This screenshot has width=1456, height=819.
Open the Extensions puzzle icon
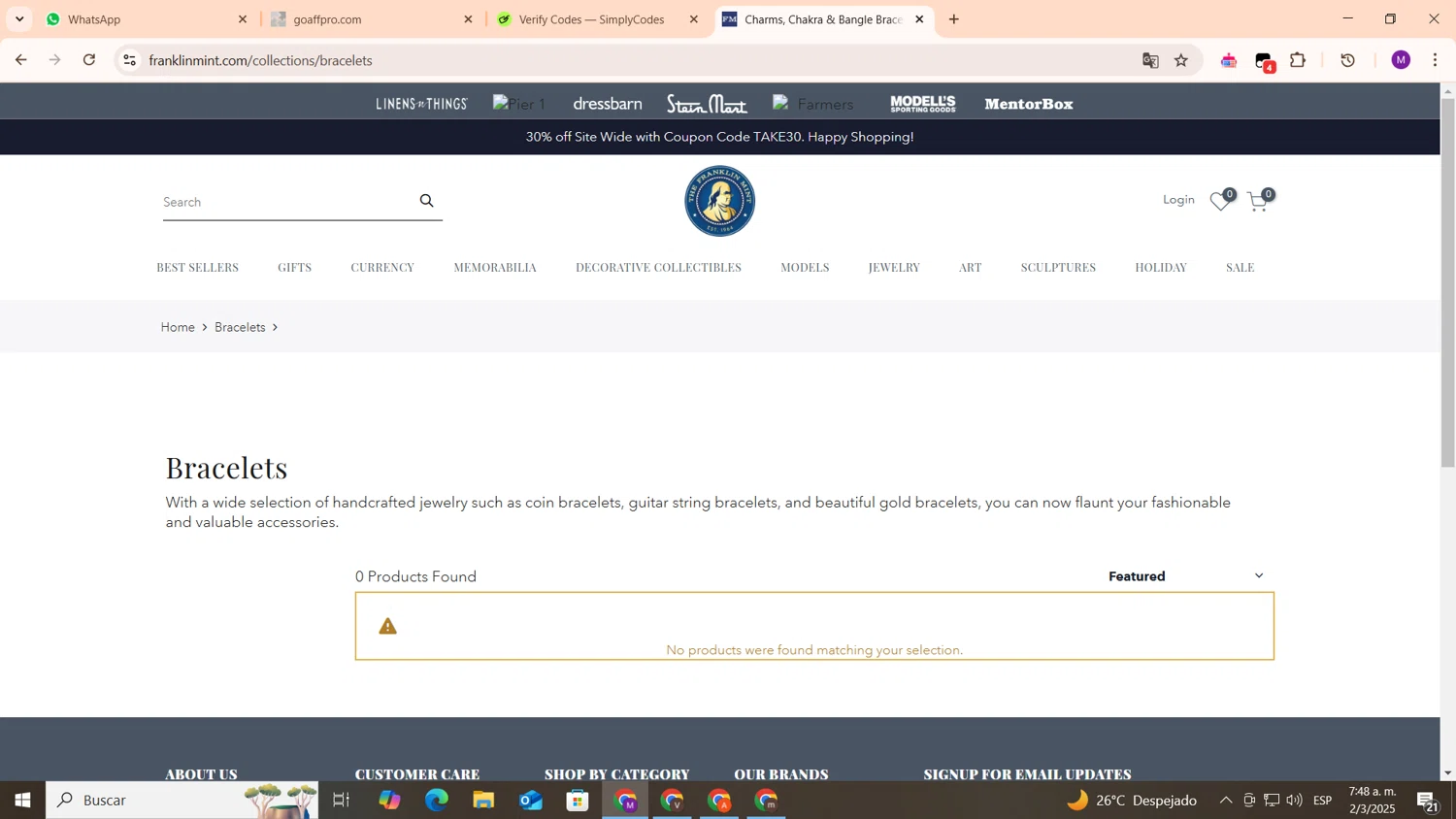coord(1298,60)
